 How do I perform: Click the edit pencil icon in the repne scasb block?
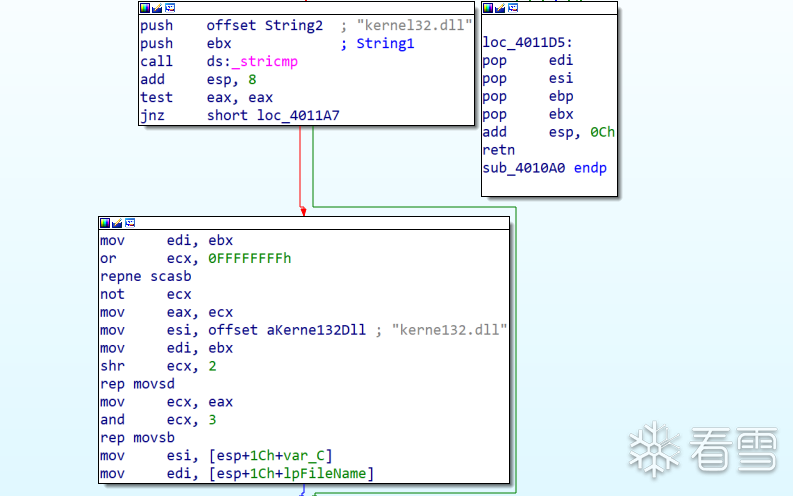pyautogui.click(x=117, y=223)
